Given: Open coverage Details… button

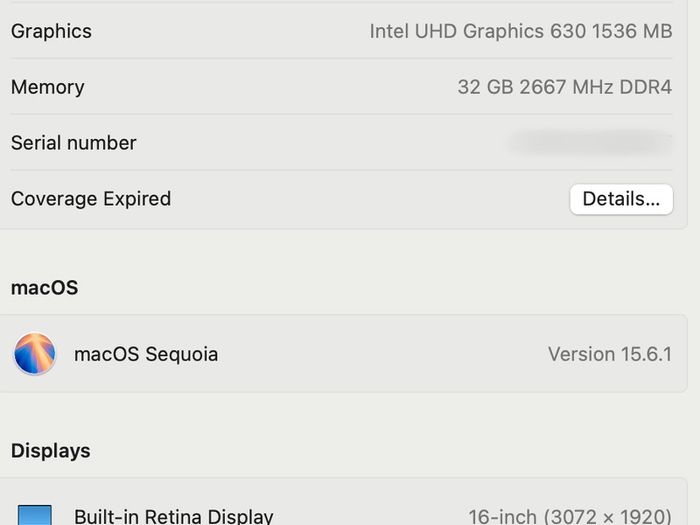Looking at the screenshot, I should coord(621,199).
